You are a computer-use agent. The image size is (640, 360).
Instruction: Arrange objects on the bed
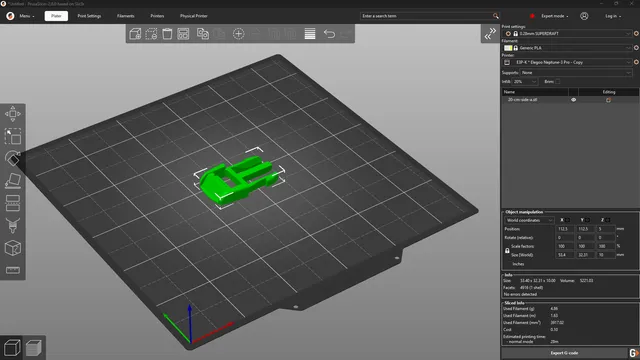click(x=183, y=33)
